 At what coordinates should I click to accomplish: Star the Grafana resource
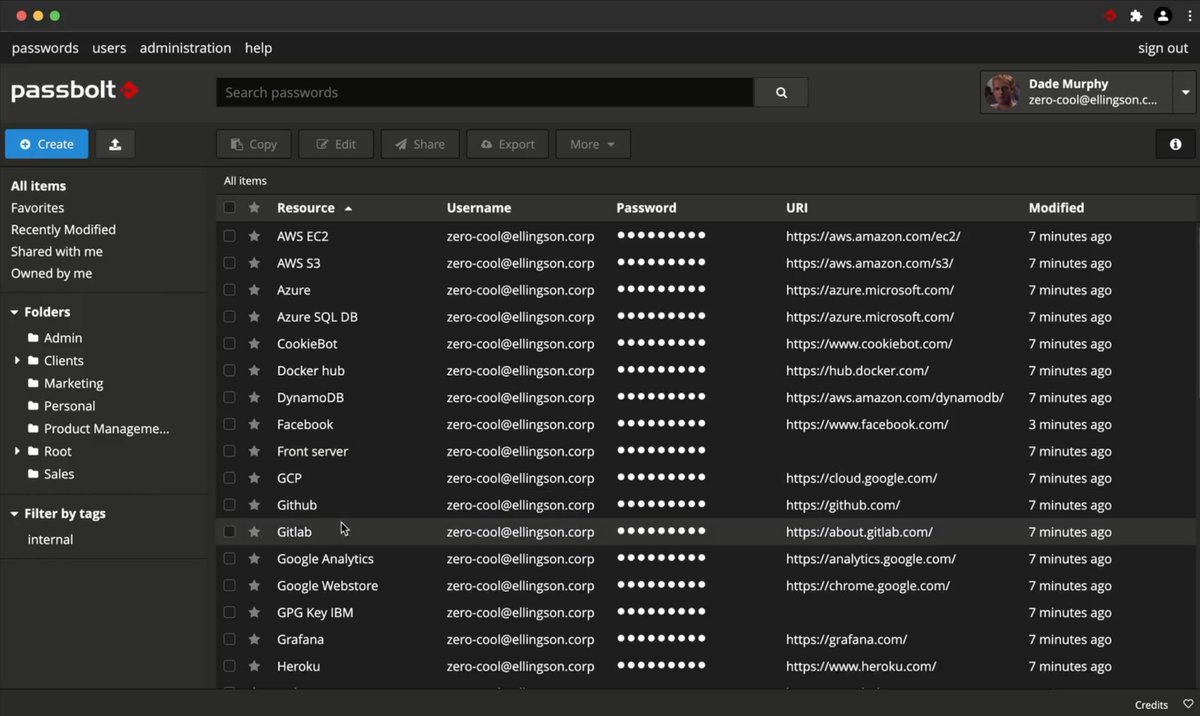(x=254, y=640)
